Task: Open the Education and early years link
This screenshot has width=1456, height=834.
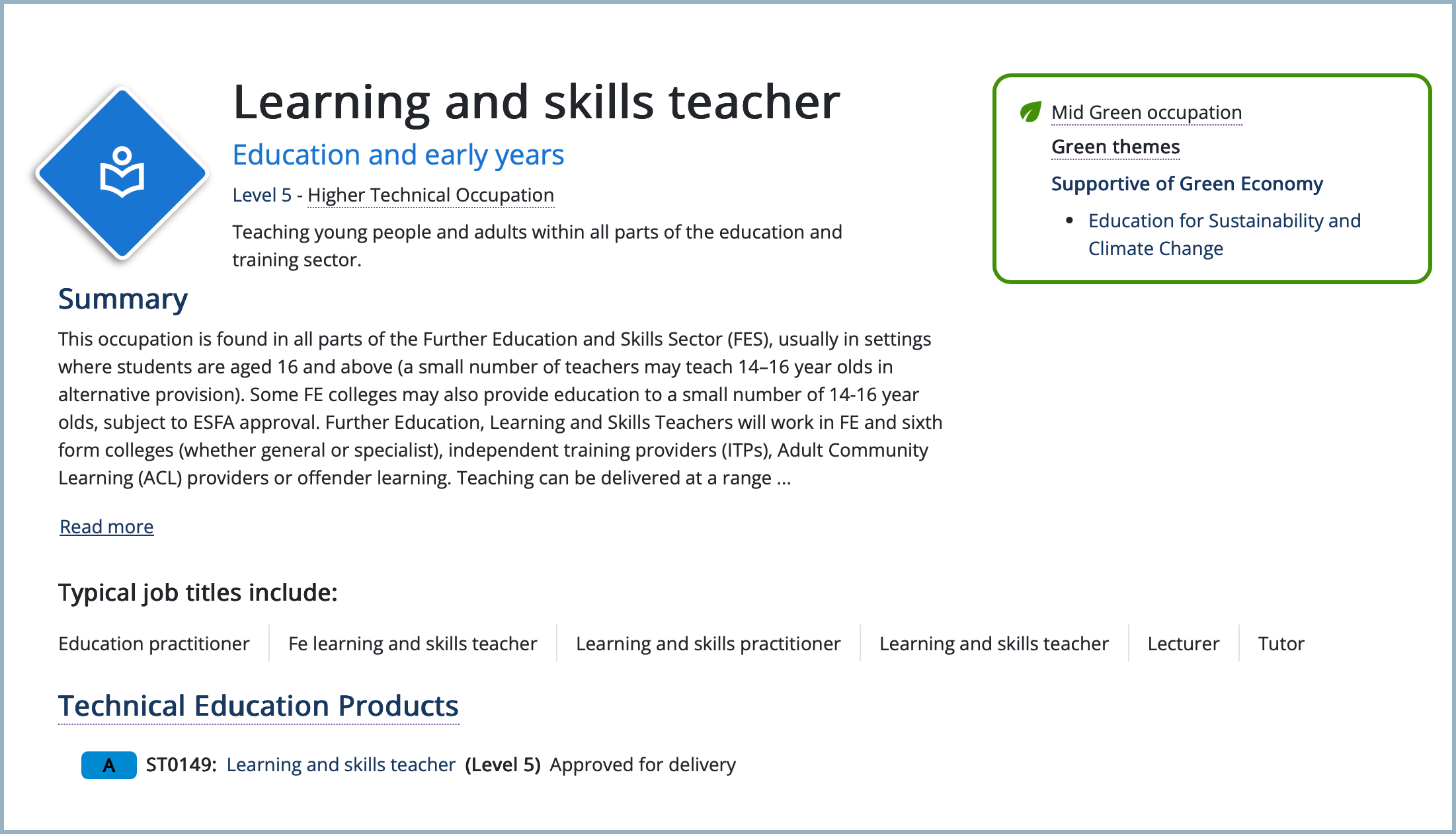Action: click(x=398, y=155)
